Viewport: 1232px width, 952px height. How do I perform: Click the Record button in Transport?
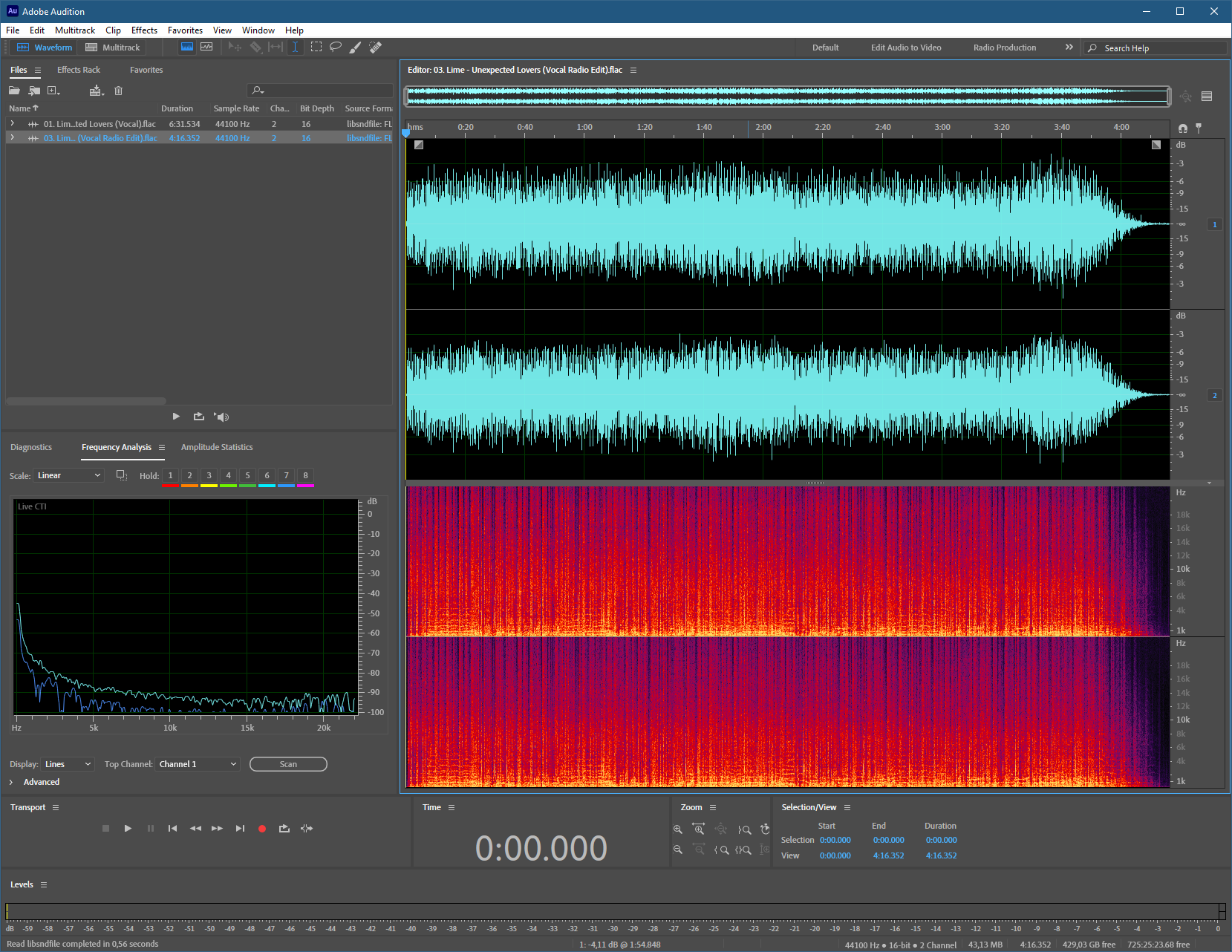point(262,829)
